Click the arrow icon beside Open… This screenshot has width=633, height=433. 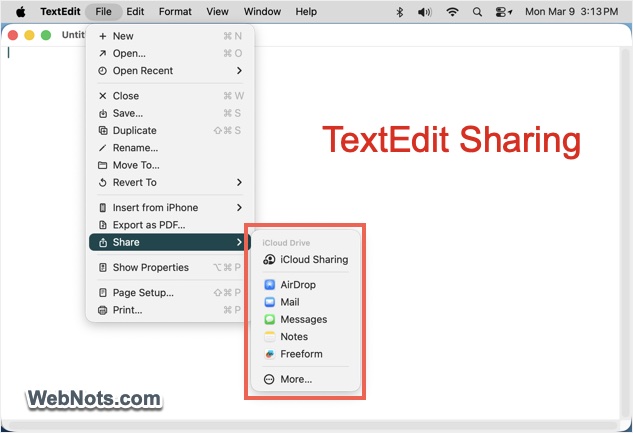coord(103,53)
